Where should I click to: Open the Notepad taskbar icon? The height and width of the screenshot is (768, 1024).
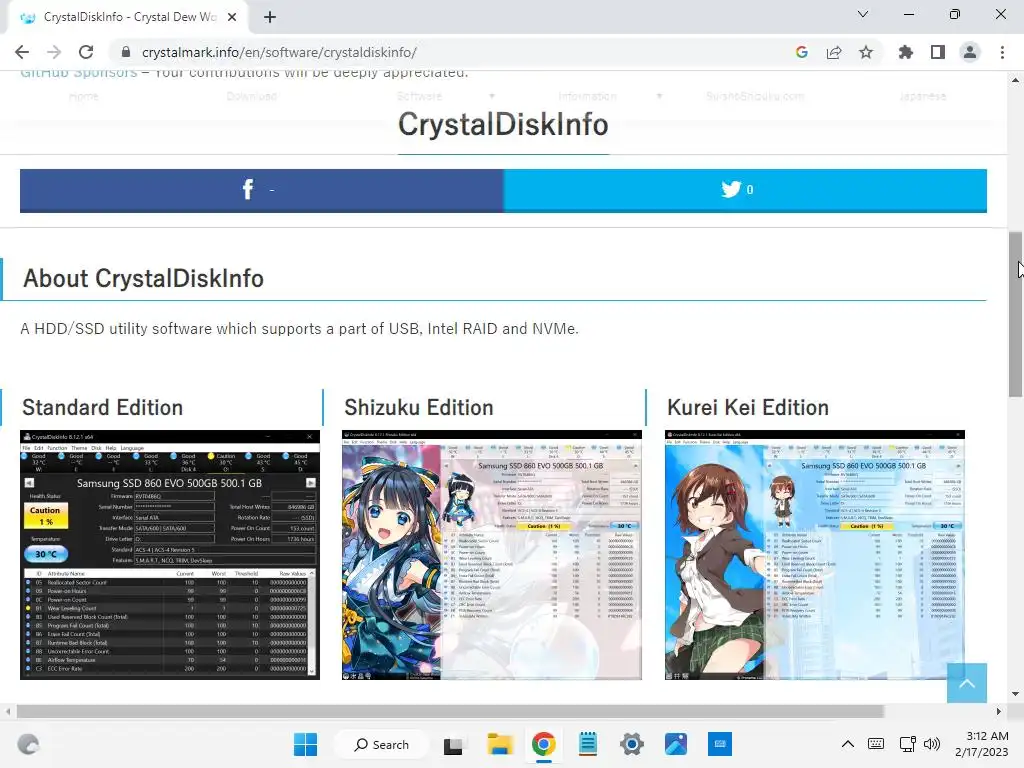tap(588, 744)
